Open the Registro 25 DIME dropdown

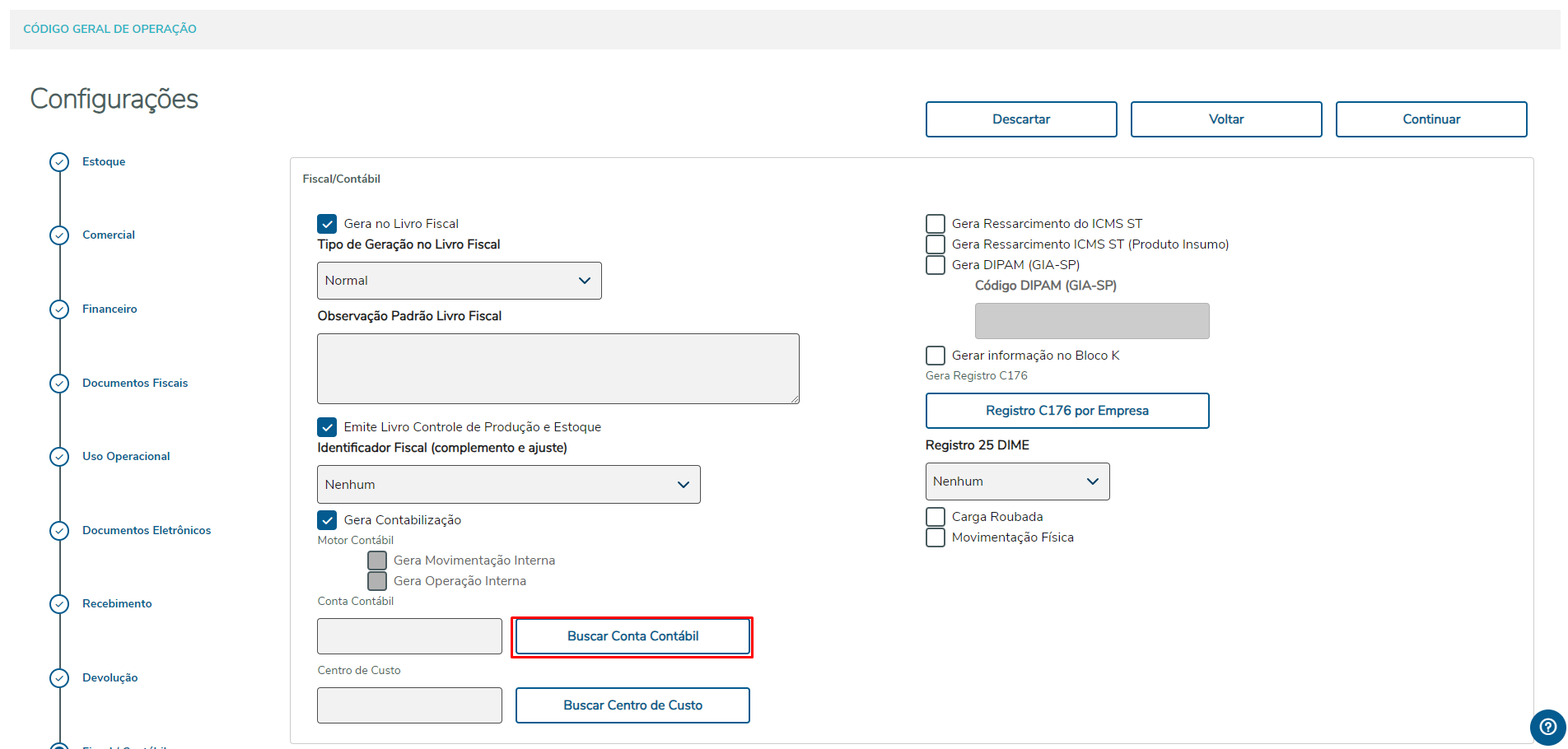click(1017, 481)
